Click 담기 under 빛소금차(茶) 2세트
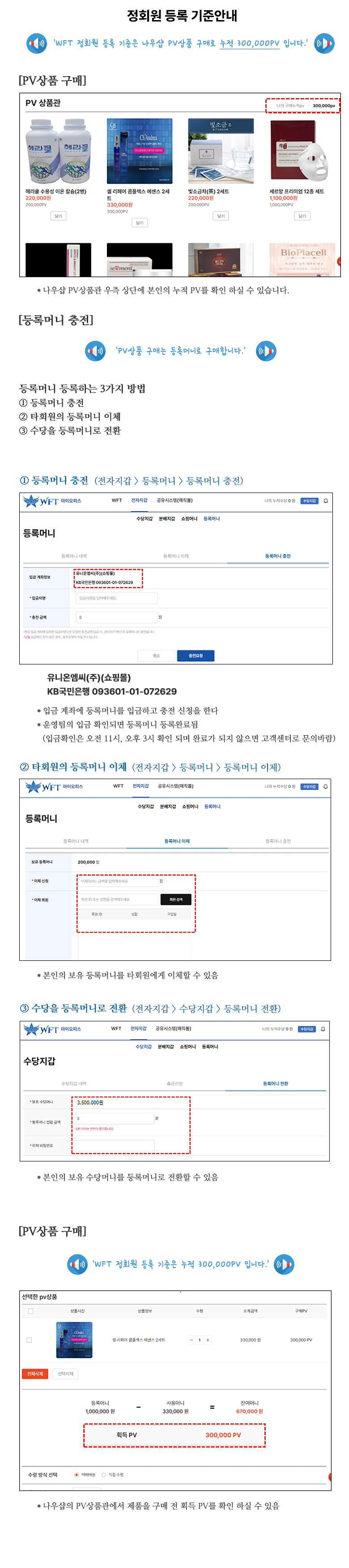Viewport: 349px width, 1568px height. pos(221,216)
